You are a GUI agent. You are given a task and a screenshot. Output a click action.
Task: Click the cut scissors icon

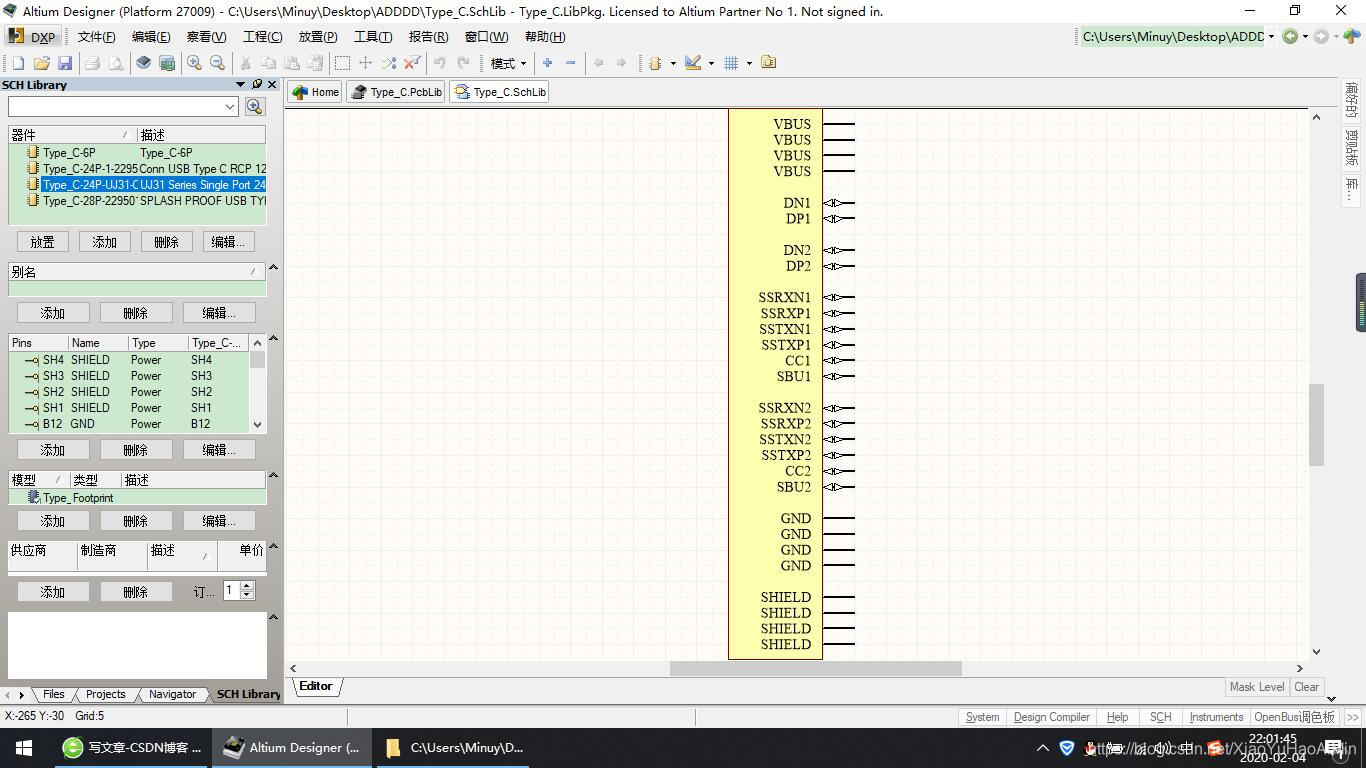(x=244, y=63)
